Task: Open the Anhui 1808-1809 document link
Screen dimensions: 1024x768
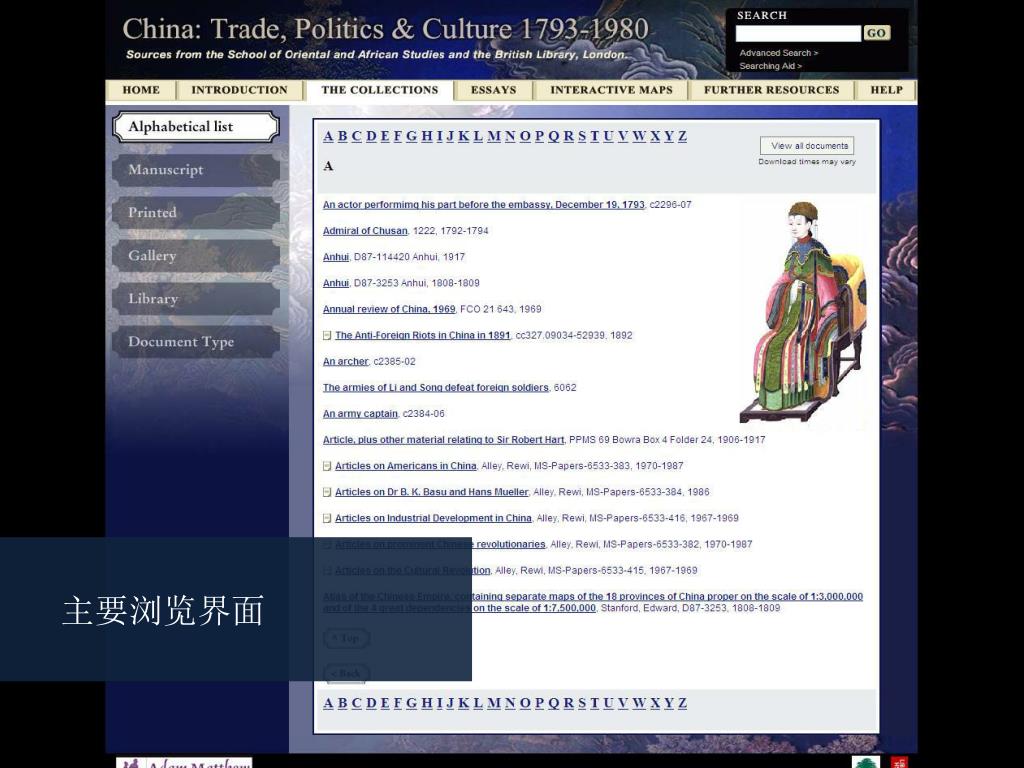Action: (336, 283)
